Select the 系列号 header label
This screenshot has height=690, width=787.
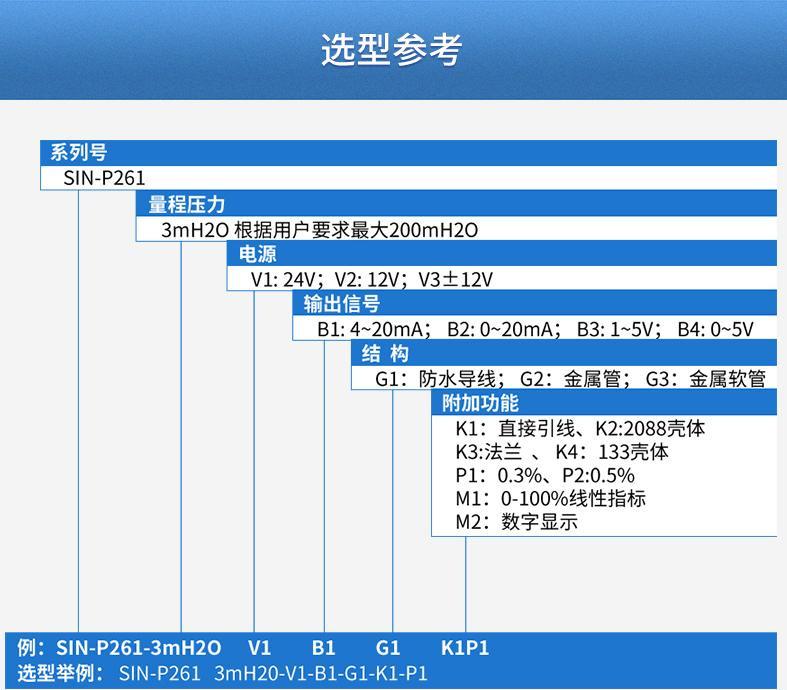(x=78, y=153)
